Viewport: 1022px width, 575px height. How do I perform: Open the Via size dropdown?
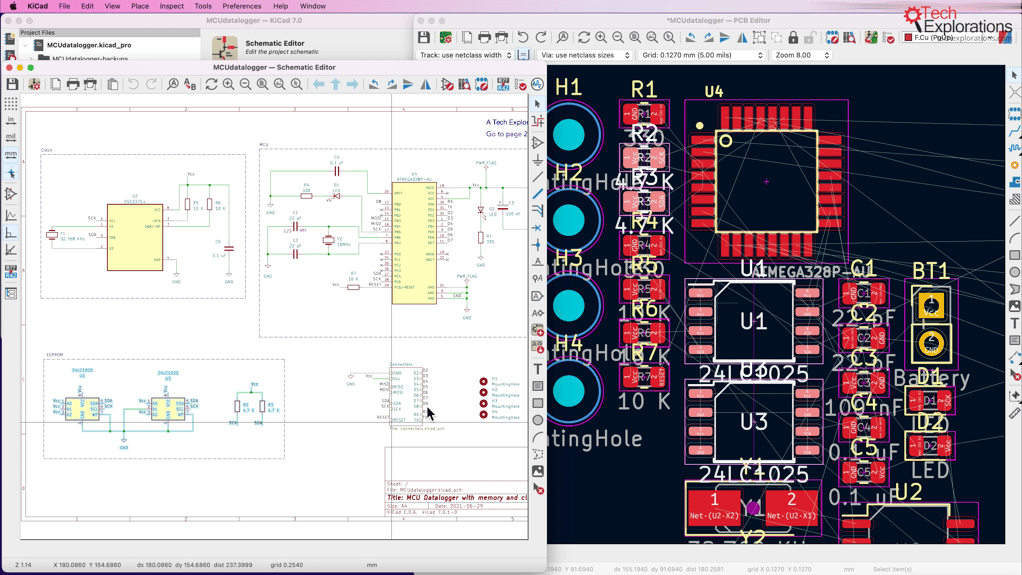(x=585, y=56)
